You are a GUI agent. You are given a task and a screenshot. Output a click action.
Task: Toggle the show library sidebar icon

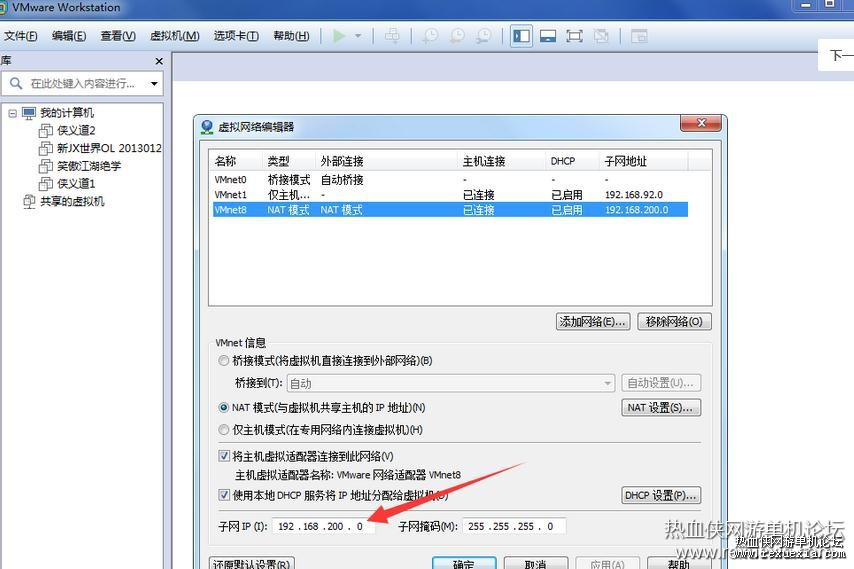[521, 36]
